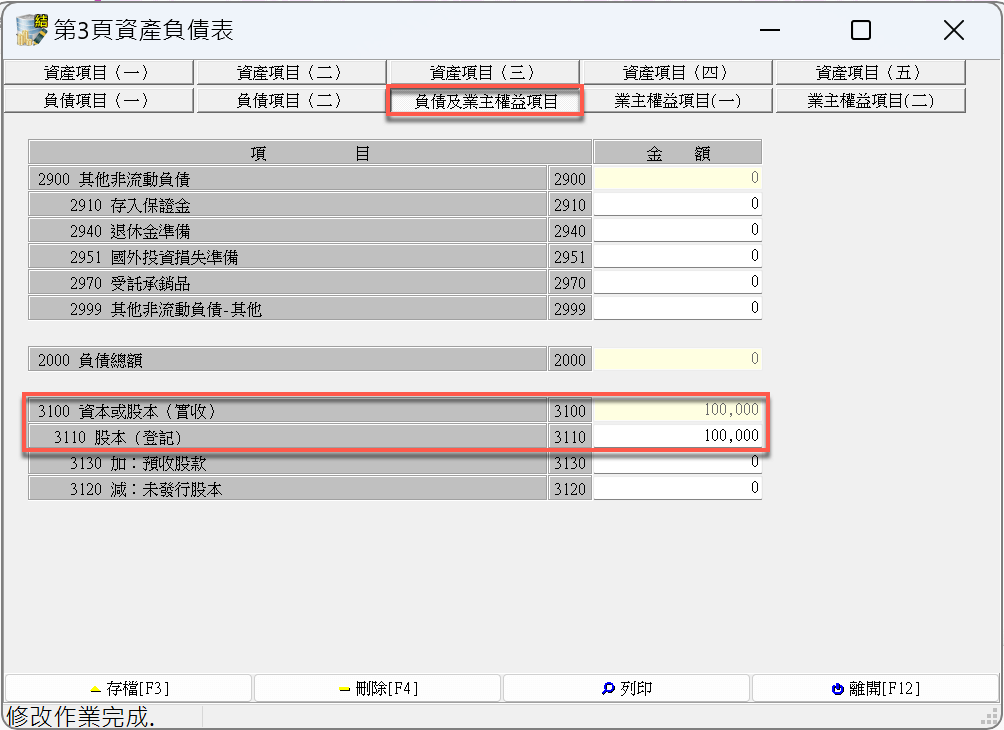The width and height of the screenshot is (1004, 730).
Task: Click the row label 2910 存入保證金
Action: coord(287,205)
